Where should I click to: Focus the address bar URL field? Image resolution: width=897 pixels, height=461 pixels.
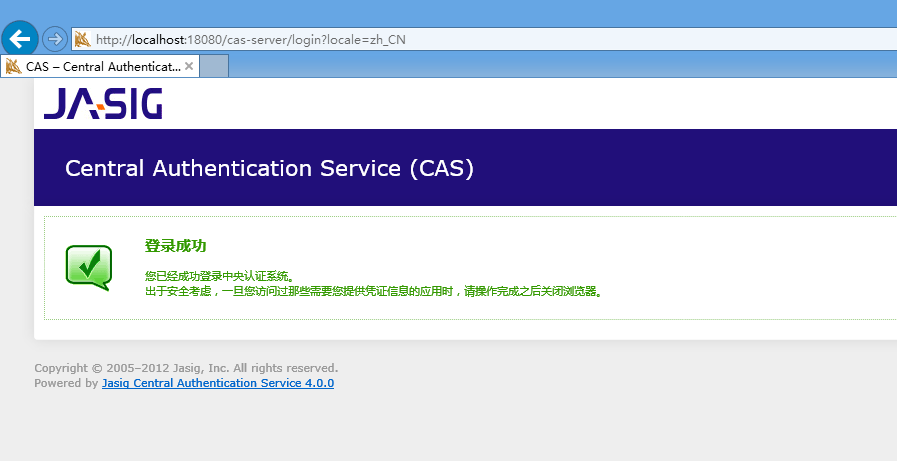coord(484,39)
